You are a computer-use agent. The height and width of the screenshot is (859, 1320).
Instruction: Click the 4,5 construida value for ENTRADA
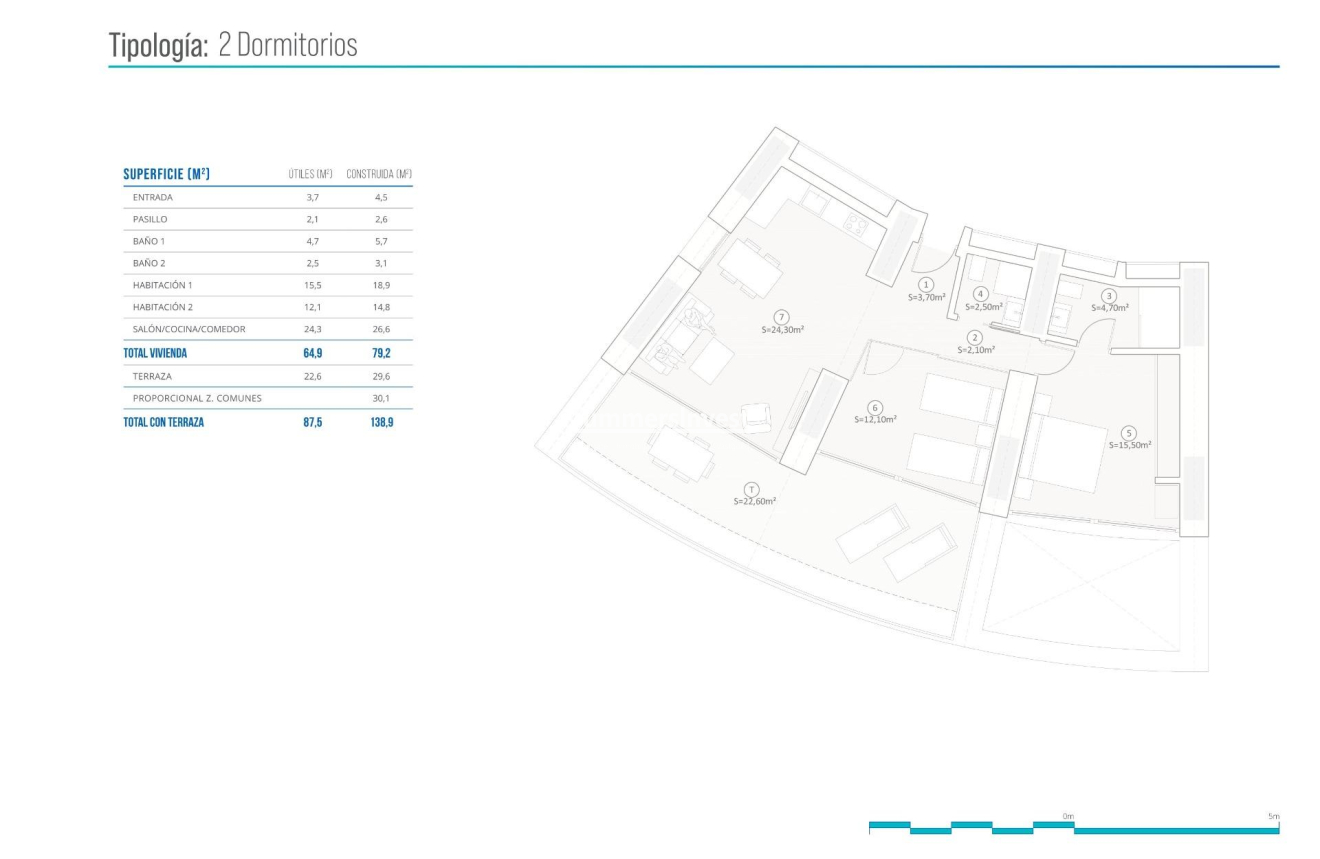pyautogui.click(x=381, y=197)
